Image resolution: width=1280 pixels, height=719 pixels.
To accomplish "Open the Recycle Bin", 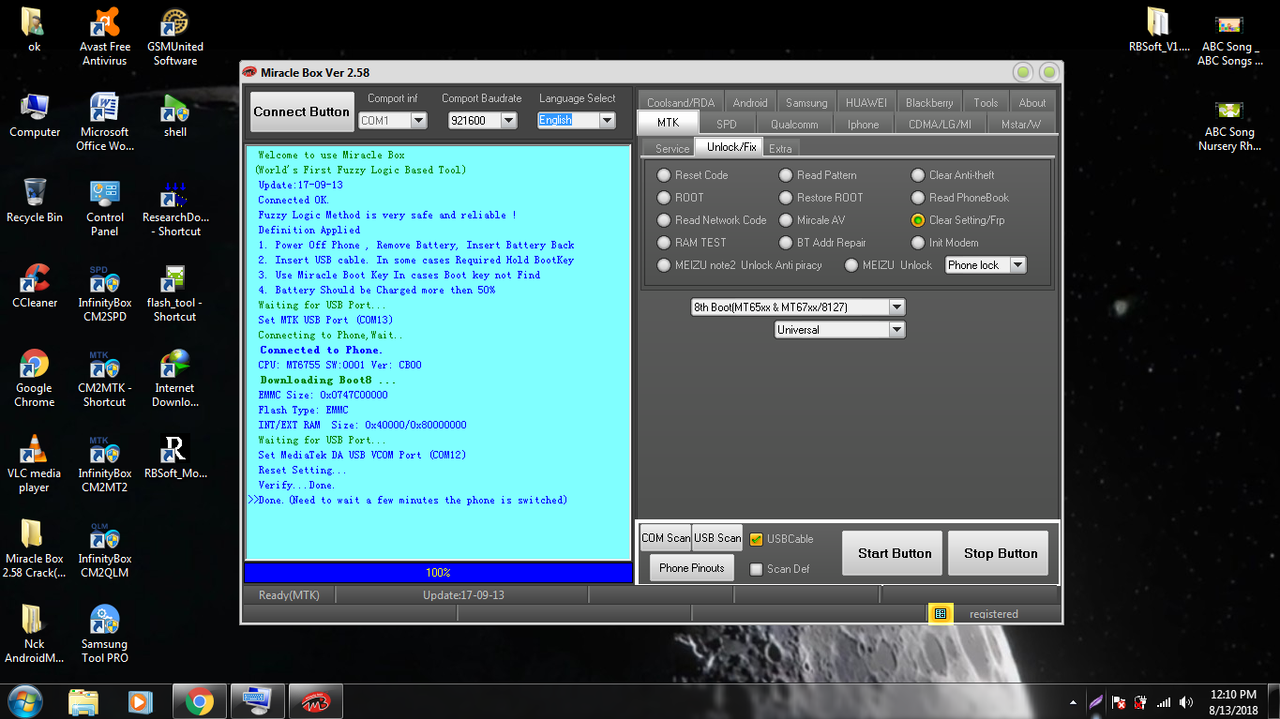I will tap(34, 200).
